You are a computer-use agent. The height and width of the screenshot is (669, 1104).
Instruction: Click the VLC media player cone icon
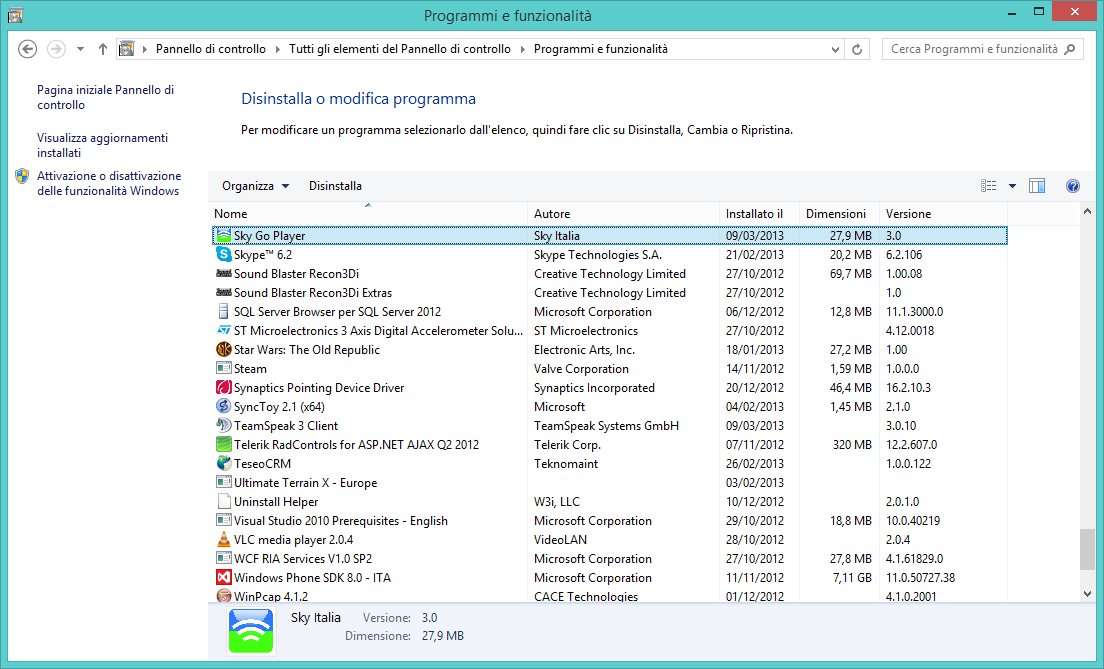point(223,539)
